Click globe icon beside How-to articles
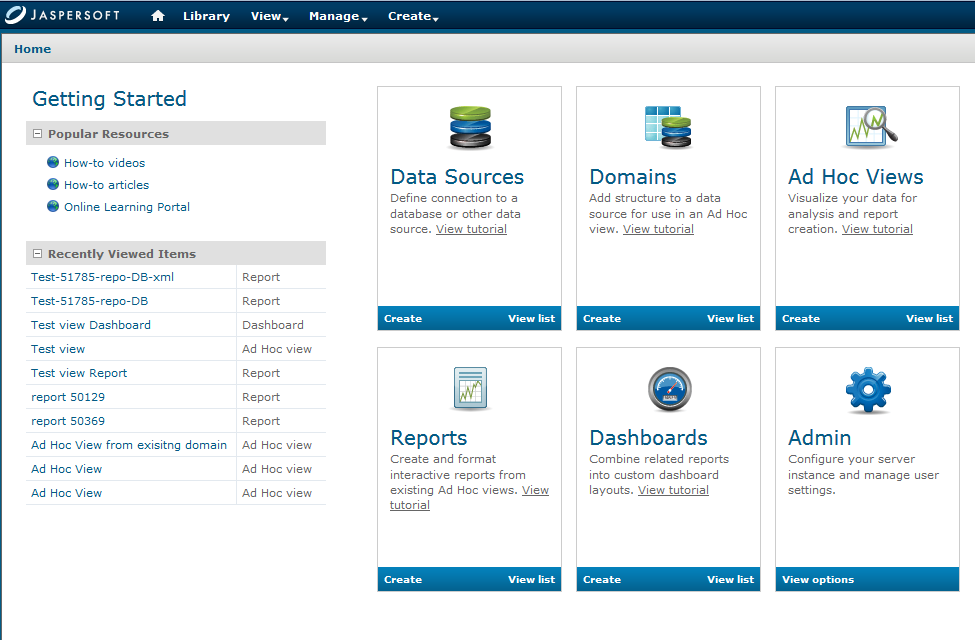The width and height of the screenshot is (975, 640). (53, 184)
